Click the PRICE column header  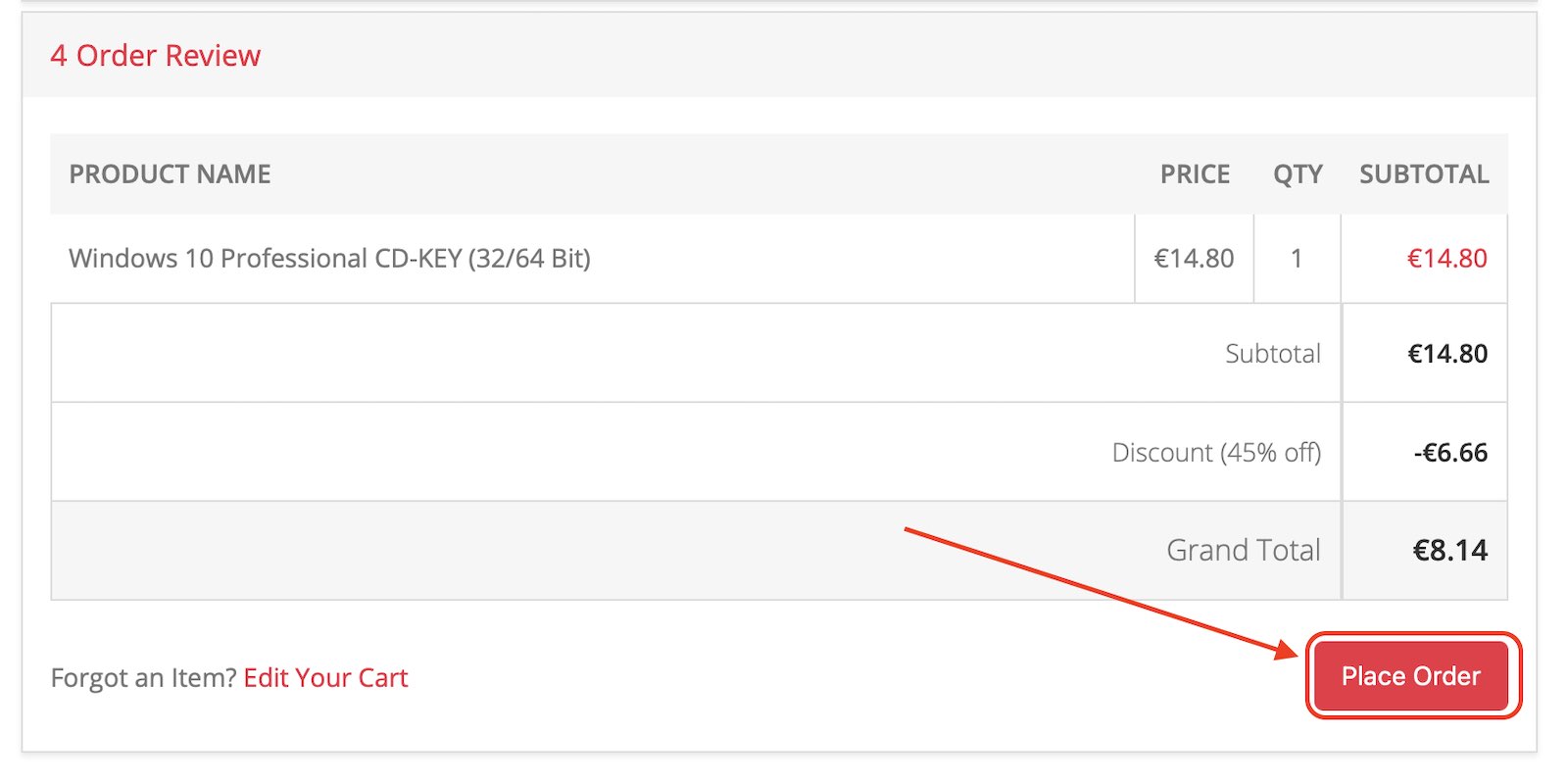coord(1195,174)
